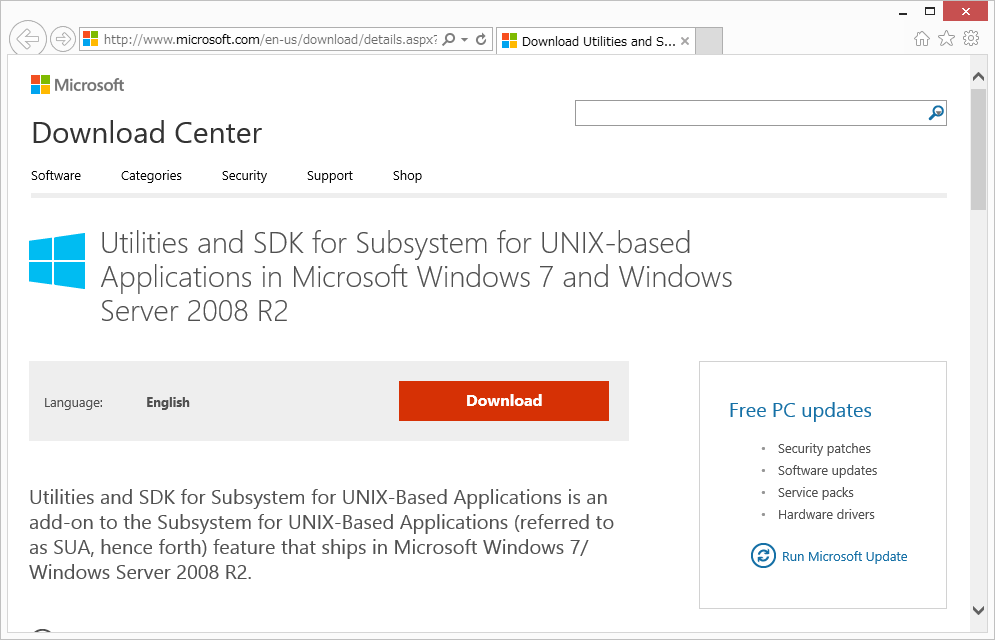
Task: Close the Download Utilities tab
Action: click(x=685, y=41)
